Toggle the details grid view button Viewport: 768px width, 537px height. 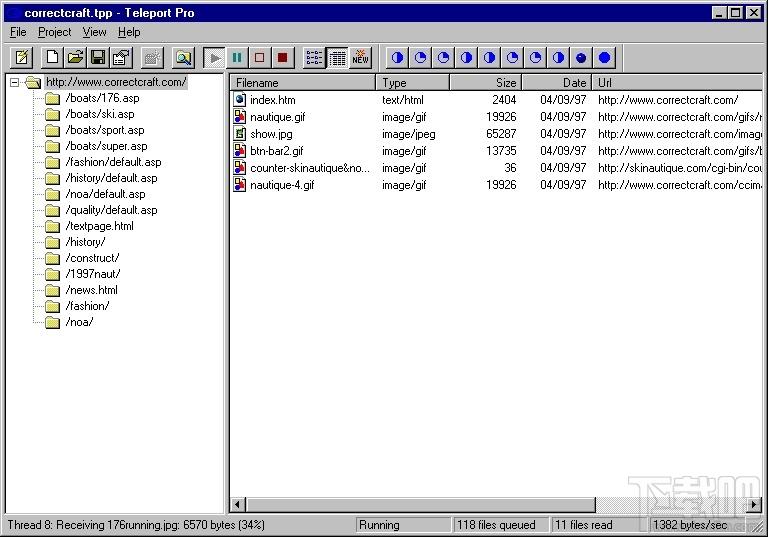pyautogui.click(x=337, y=58)
